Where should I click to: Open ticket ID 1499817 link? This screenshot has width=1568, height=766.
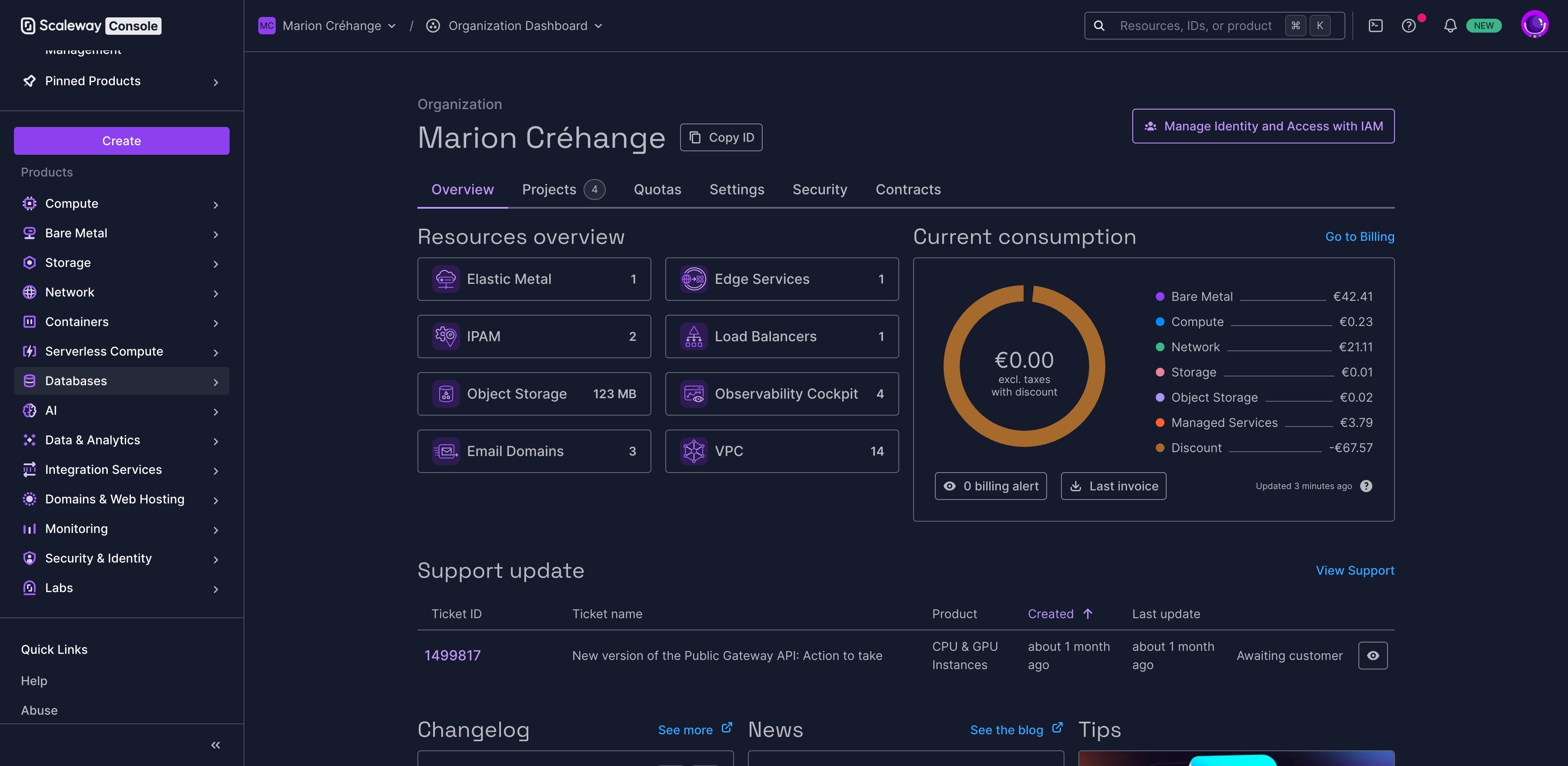(452, 655)
